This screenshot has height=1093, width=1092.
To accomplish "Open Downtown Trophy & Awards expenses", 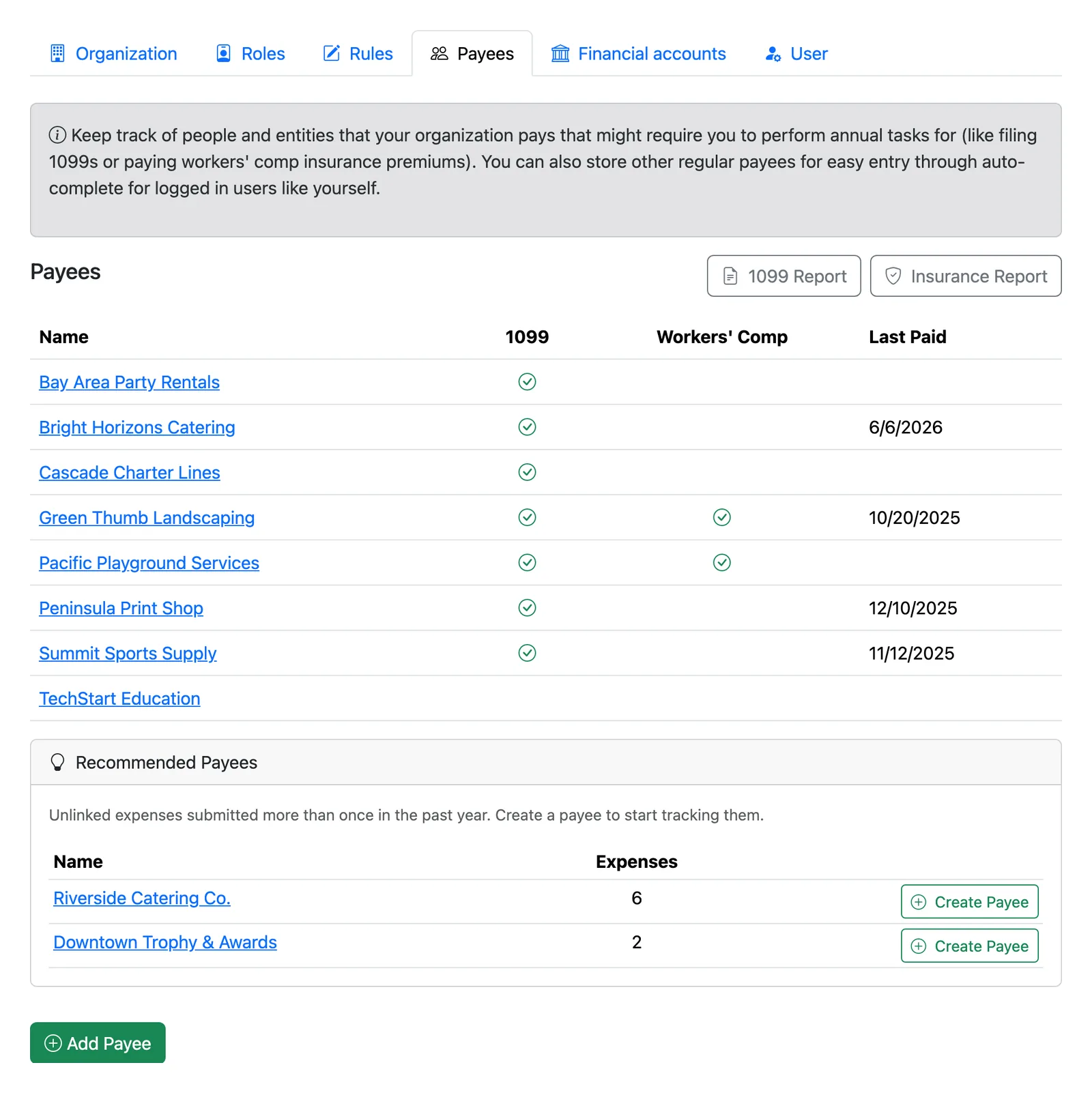I will pyautogui.click(x=165, y=942).
